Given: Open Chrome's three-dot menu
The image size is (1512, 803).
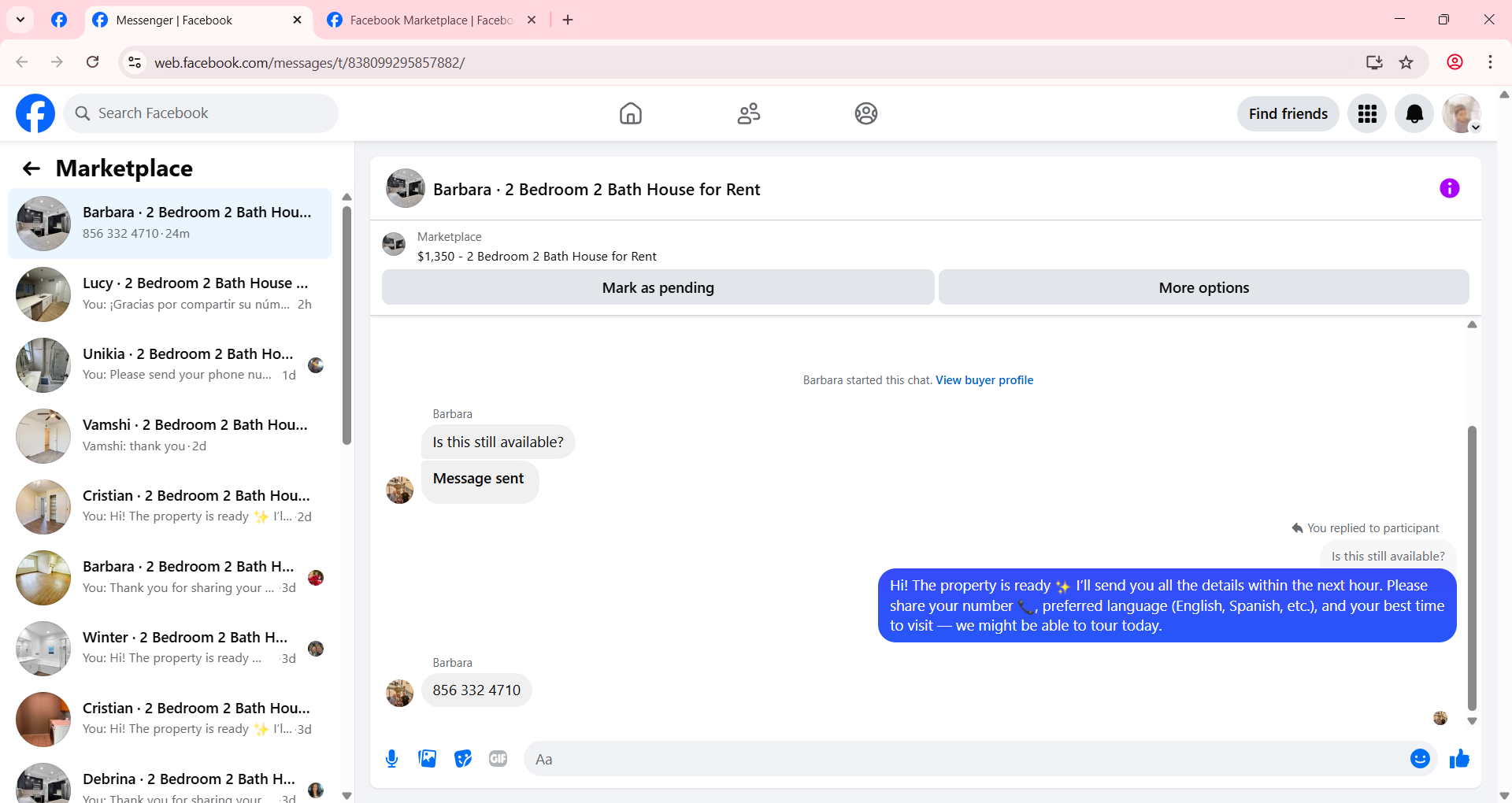Looking at the screenshot, I should point(1490,62).
